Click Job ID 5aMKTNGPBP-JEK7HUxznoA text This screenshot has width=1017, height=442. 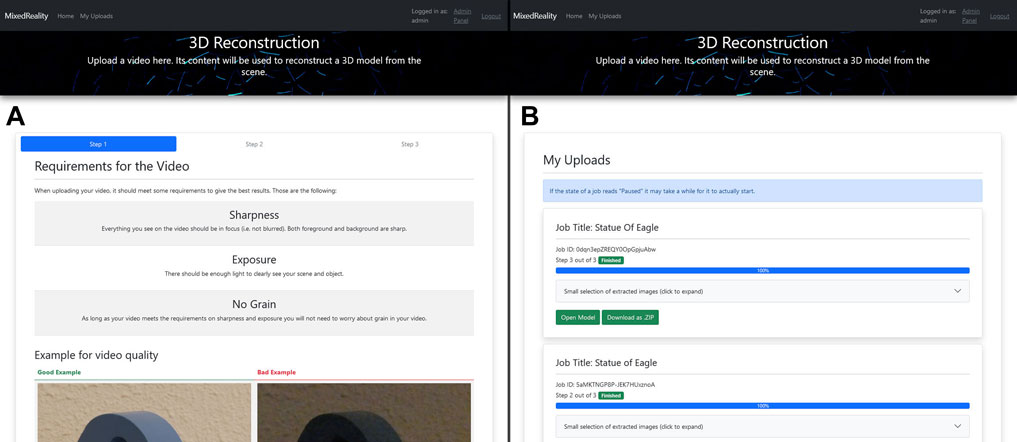[x=605, y=384]
